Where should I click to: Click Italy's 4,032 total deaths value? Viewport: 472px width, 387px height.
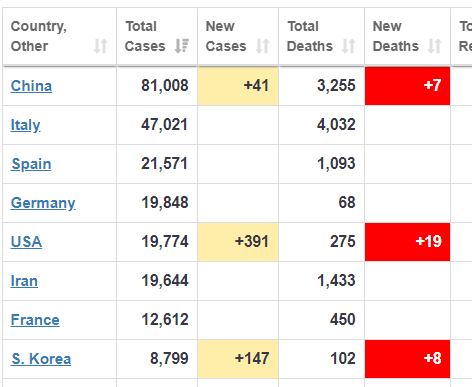click(x=336, y=125)
